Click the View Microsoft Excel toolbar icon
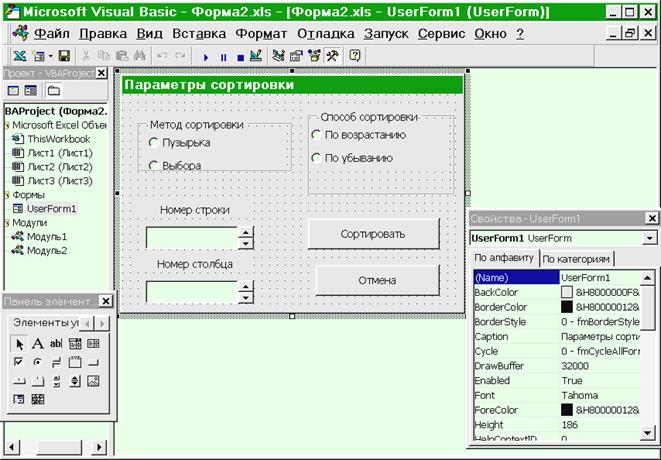 (x=19, y=56)
